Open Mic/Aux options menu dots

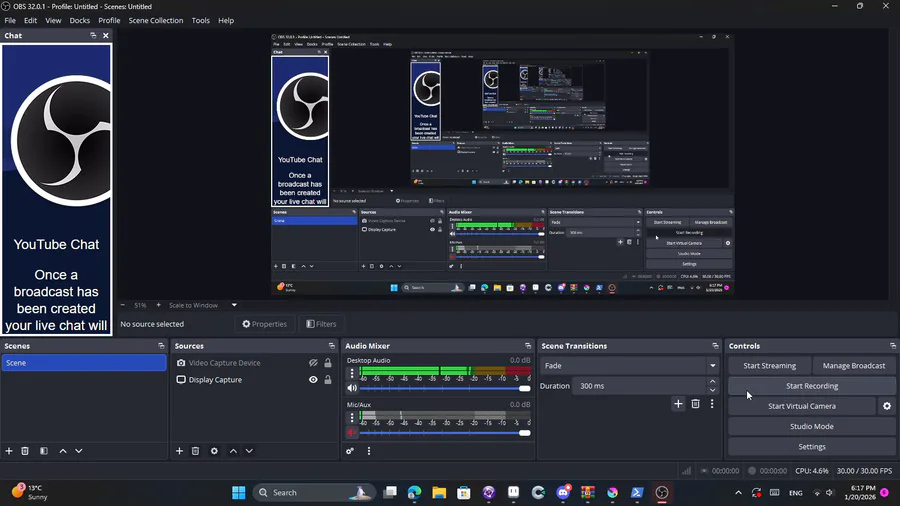point(352,417)
